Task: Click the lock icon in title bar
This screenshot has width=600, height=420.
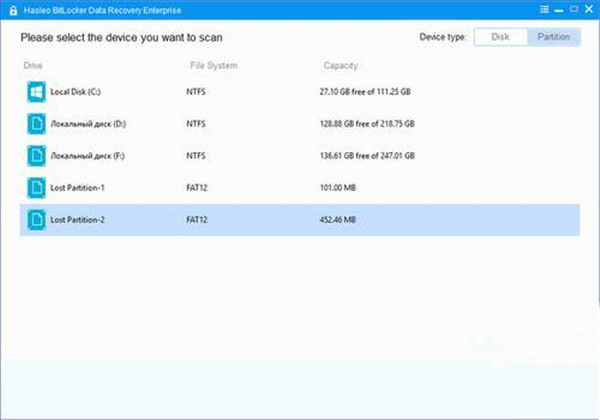Action: pyautogui.click(x=13, y=10)
